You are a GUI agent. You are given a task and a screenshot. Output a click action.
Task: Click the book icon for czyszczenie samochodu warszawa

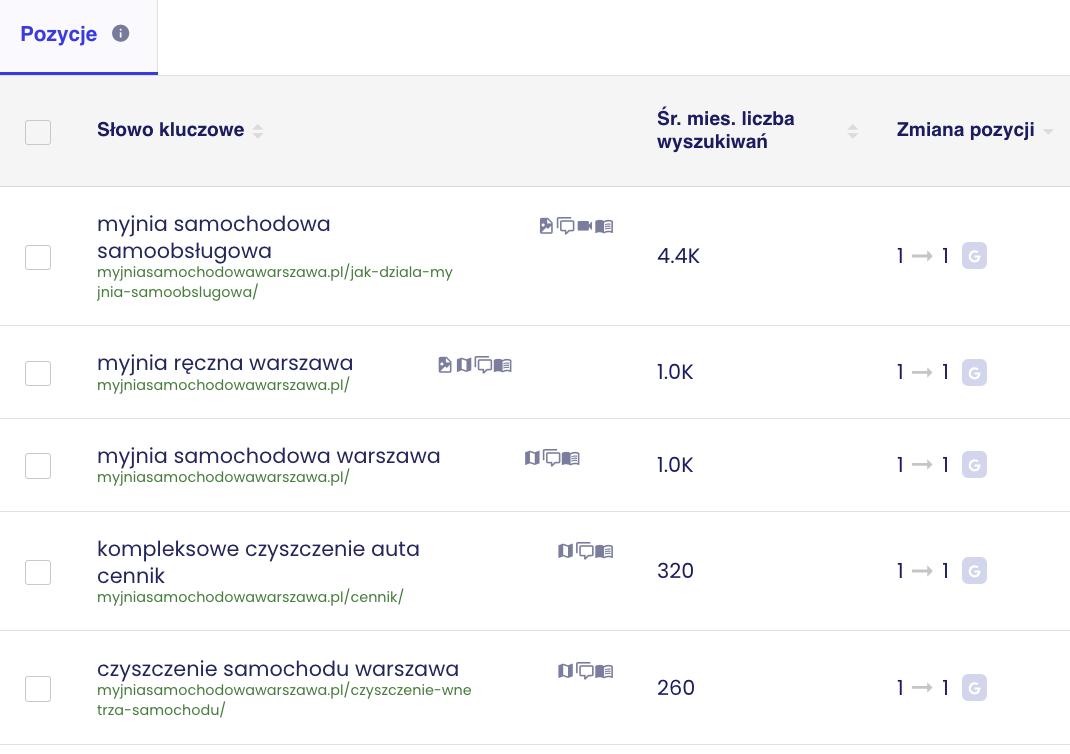(x=604, y=671)
